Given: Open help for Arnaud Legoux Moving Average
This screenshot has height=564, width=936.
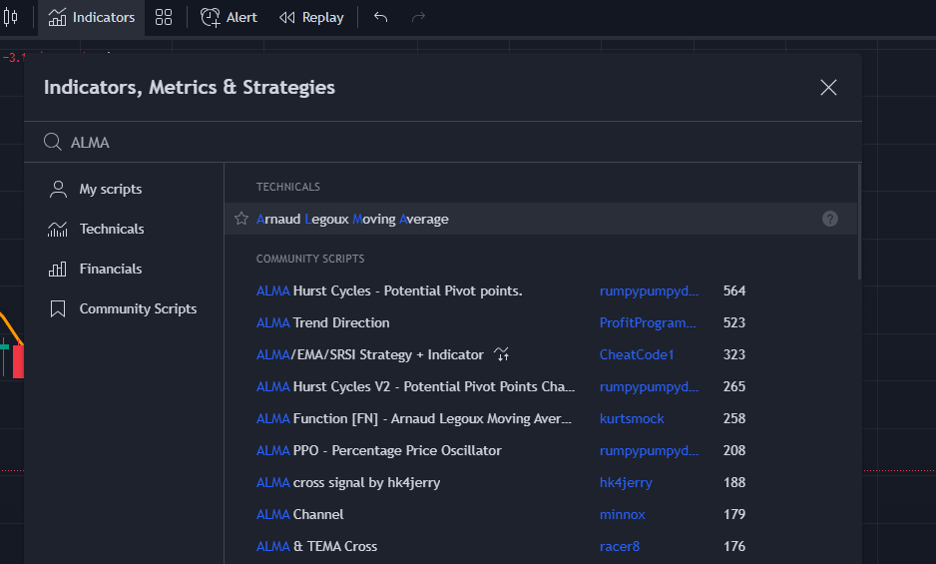Looking at the screenshot, I should 830,218.
